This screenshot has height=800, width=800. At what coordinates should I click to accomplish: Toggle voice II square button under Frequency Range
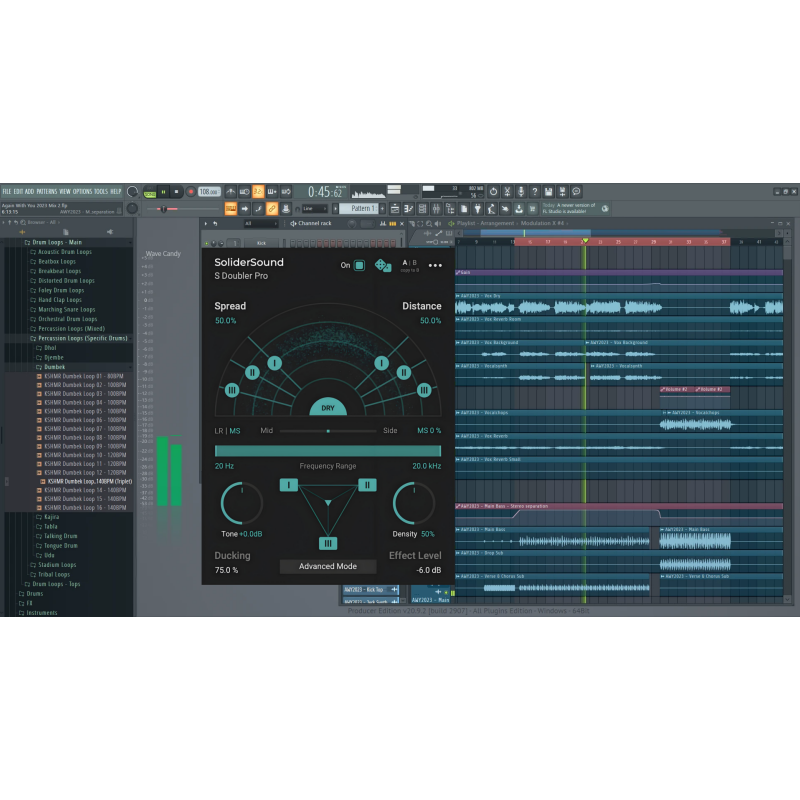pyautogui.click(x=367, y=485)
